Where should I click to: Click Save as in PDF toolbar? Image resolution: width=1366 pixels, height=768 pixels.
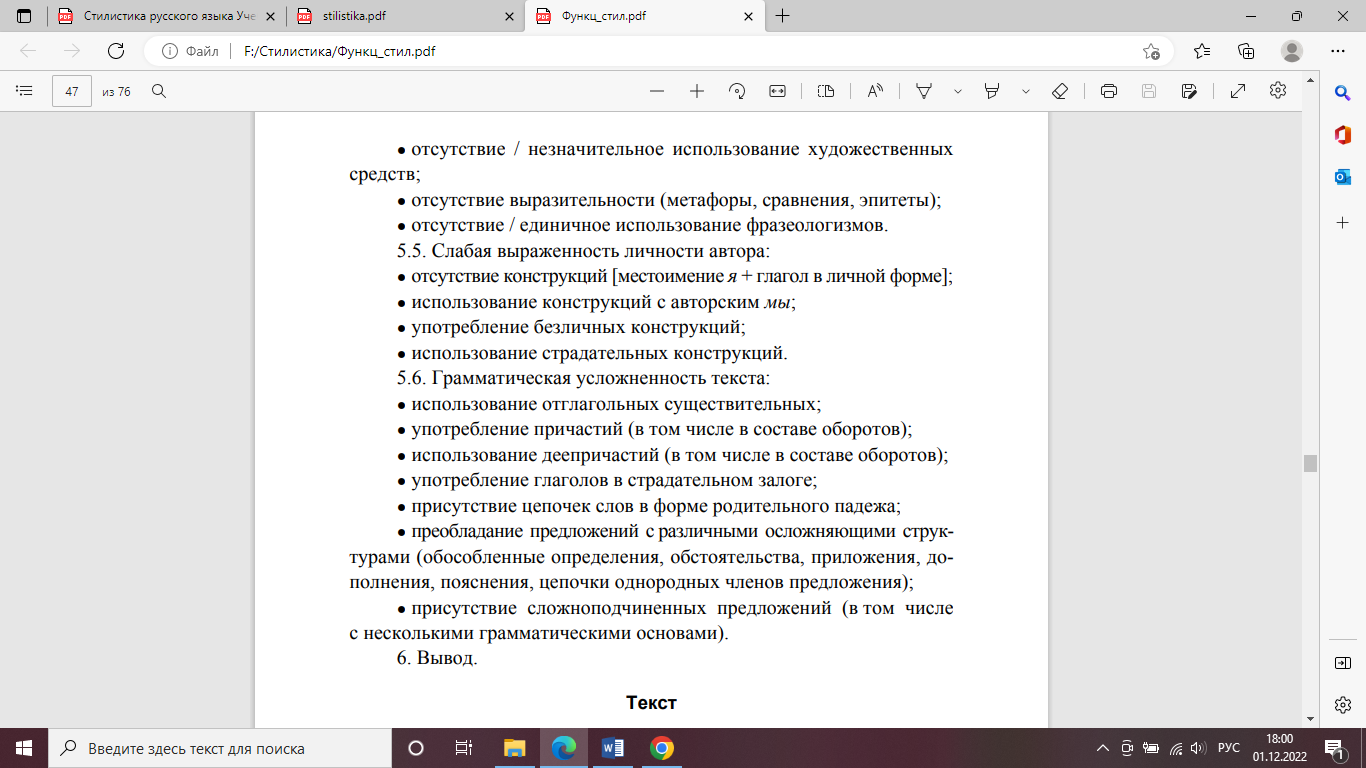click(1189, 91)
